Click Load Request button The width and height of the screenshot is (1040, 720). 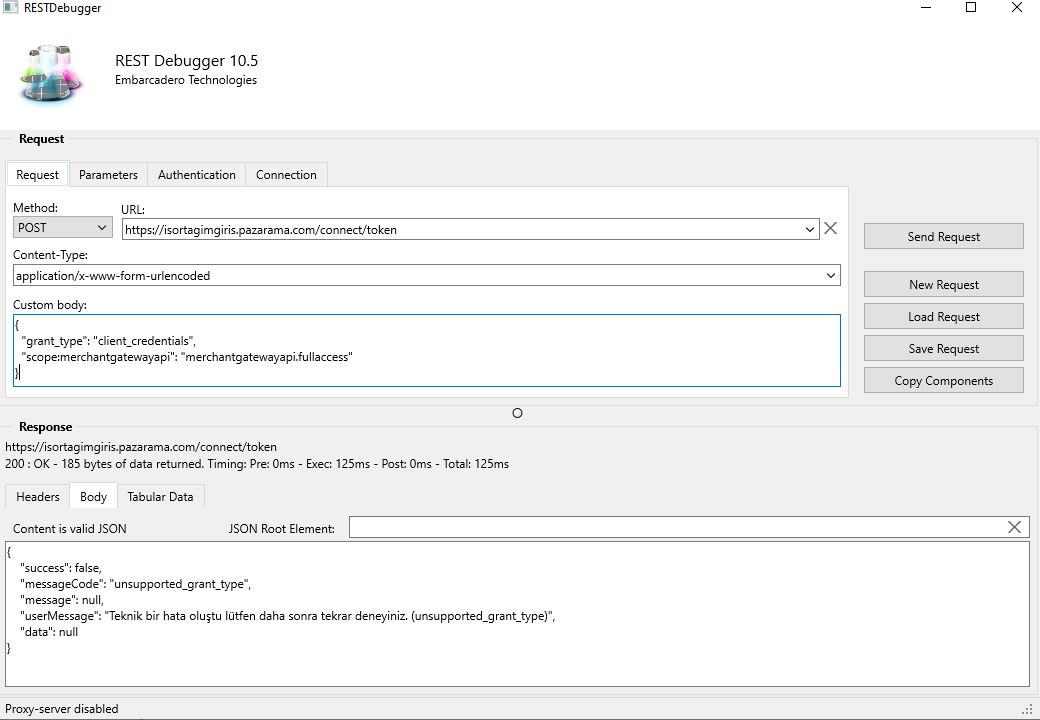click(x=943, y=317)
